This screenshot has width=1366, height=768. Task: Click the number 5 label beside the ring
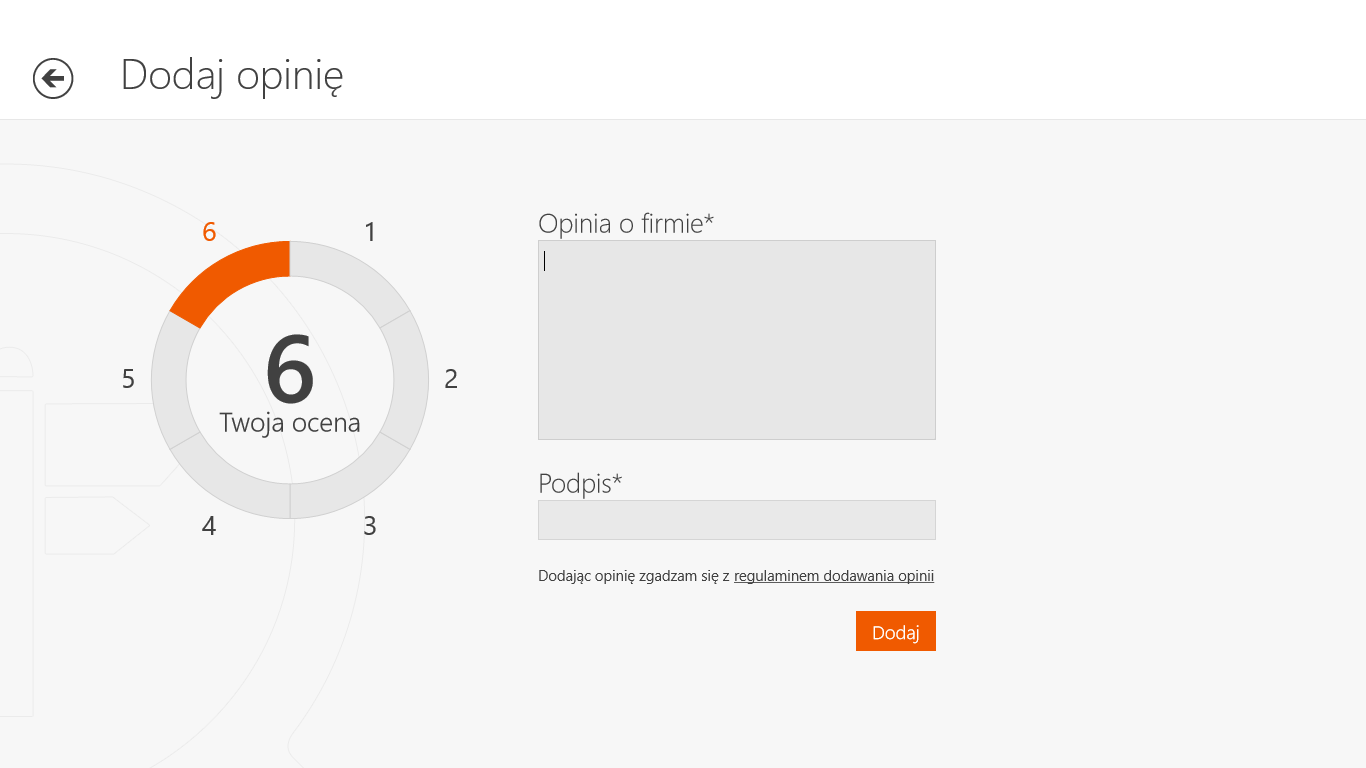(x=128, y=379)
